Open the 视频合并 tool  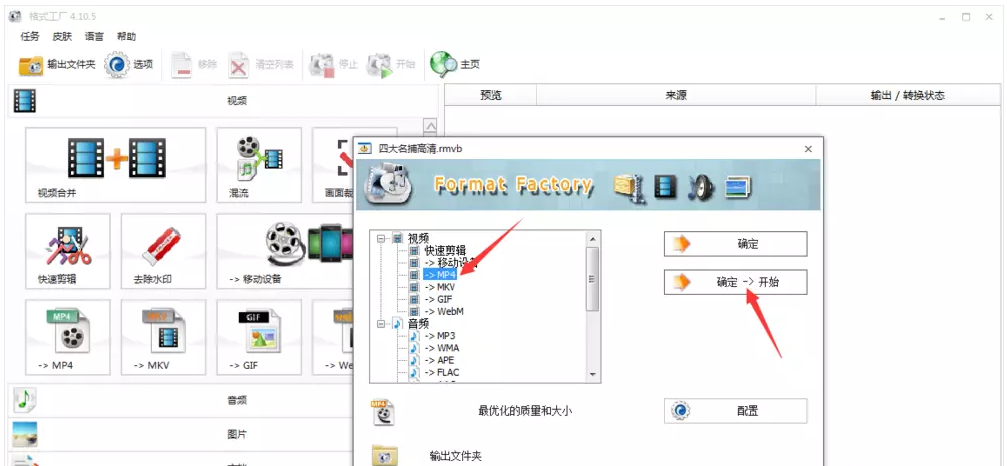coord(116,165)
